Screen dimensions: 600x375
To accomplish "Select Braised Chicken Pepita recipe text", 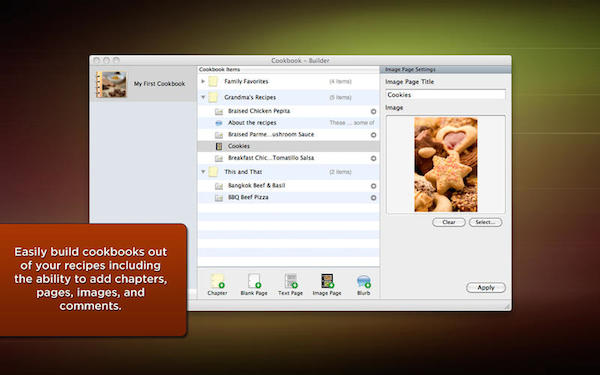I will point(259,111).
